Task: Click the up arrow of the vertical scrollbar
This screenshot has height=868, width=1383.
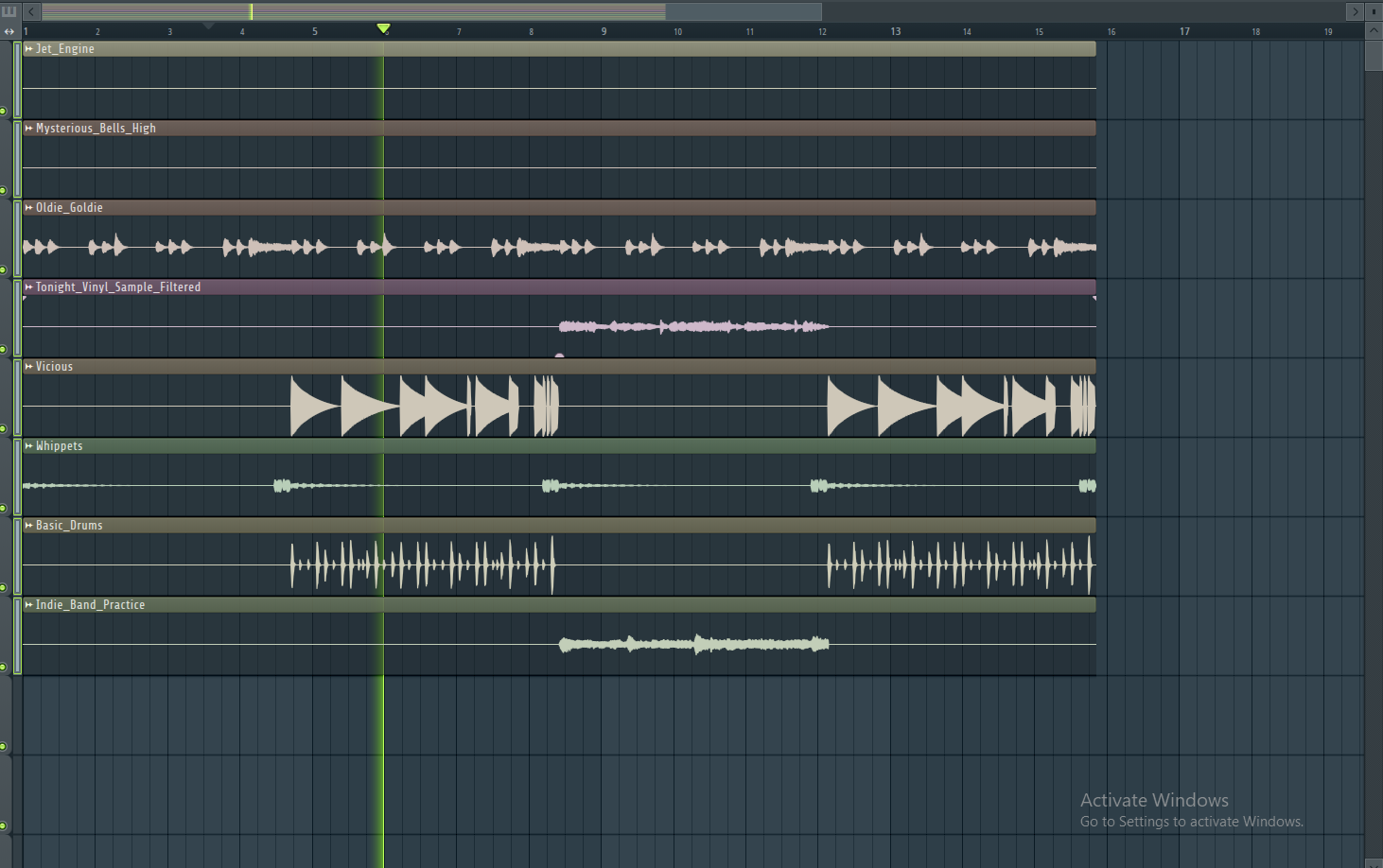Action: (x=1374, y=31)
